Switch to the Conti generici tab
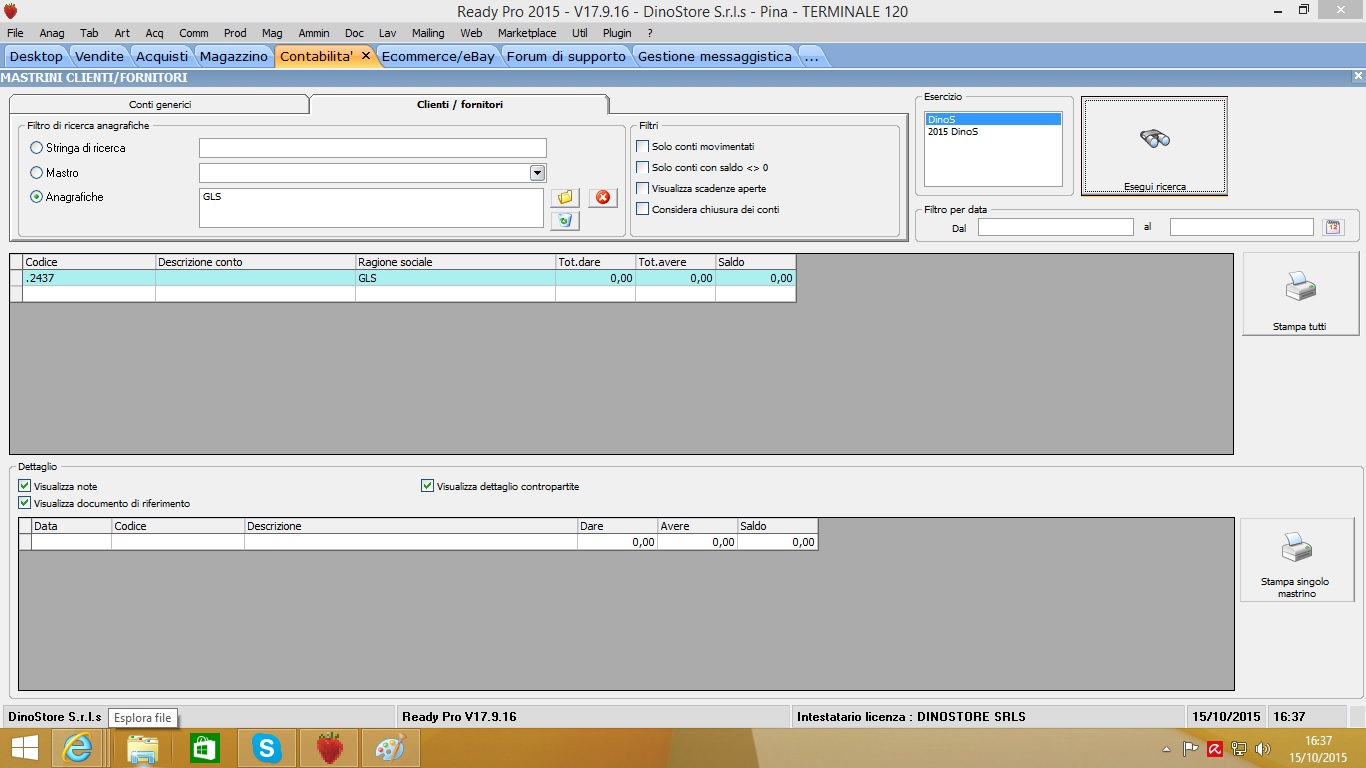 pyautogui.click(x=160, y=104)
